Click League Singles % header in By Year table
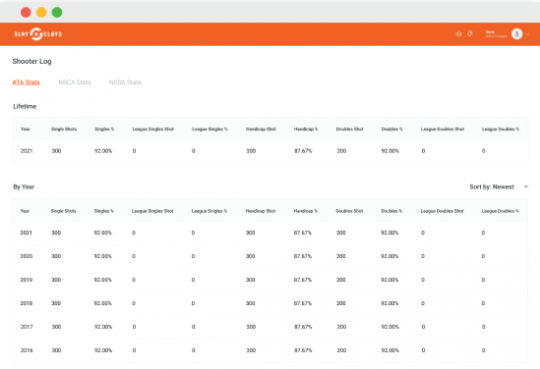 (x=209, y=211)
